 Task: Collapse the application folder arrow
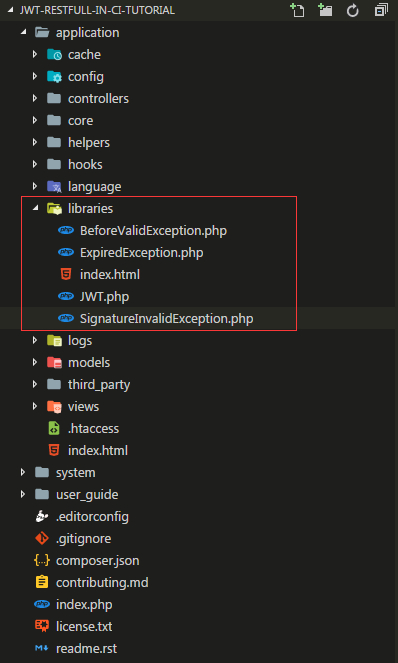click(x=23, y=33)
